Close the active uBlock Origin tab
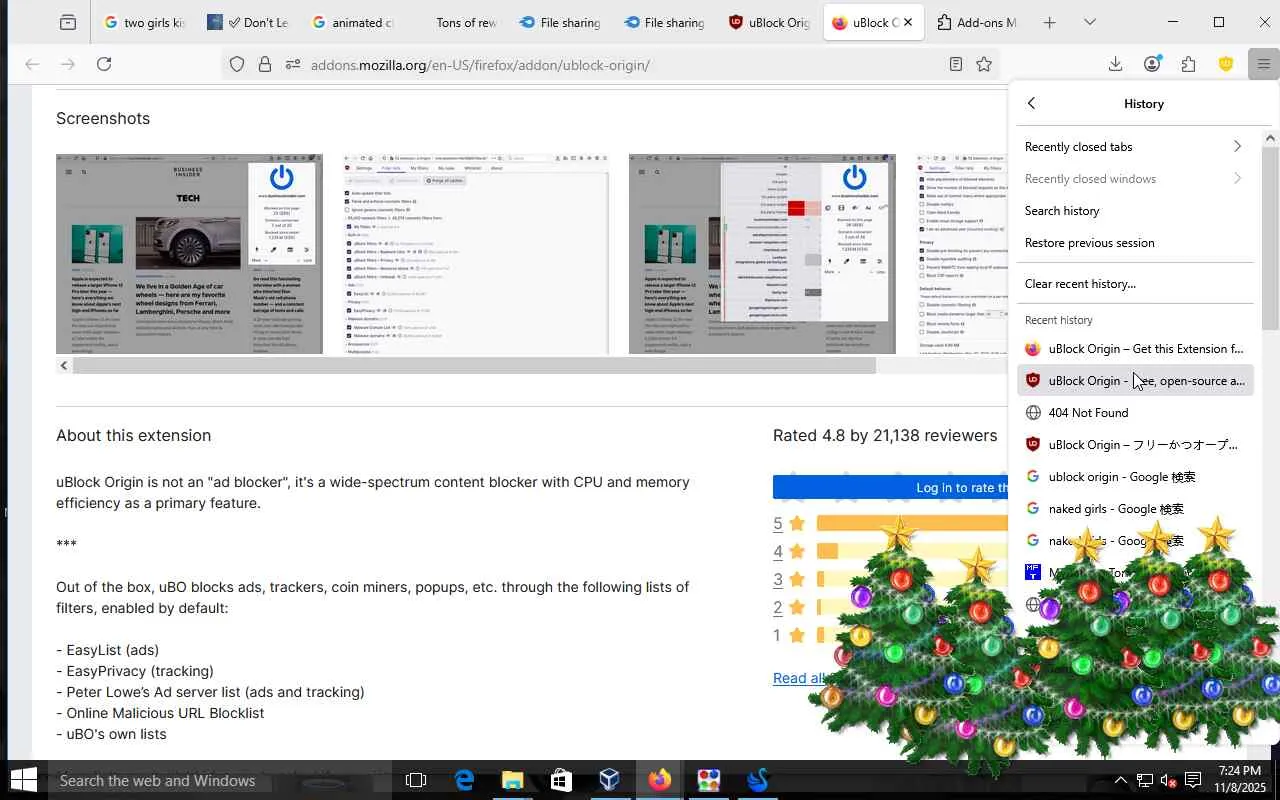This screenshot has height=800, width=1280. pyautogui.click(x=908, y=22)
